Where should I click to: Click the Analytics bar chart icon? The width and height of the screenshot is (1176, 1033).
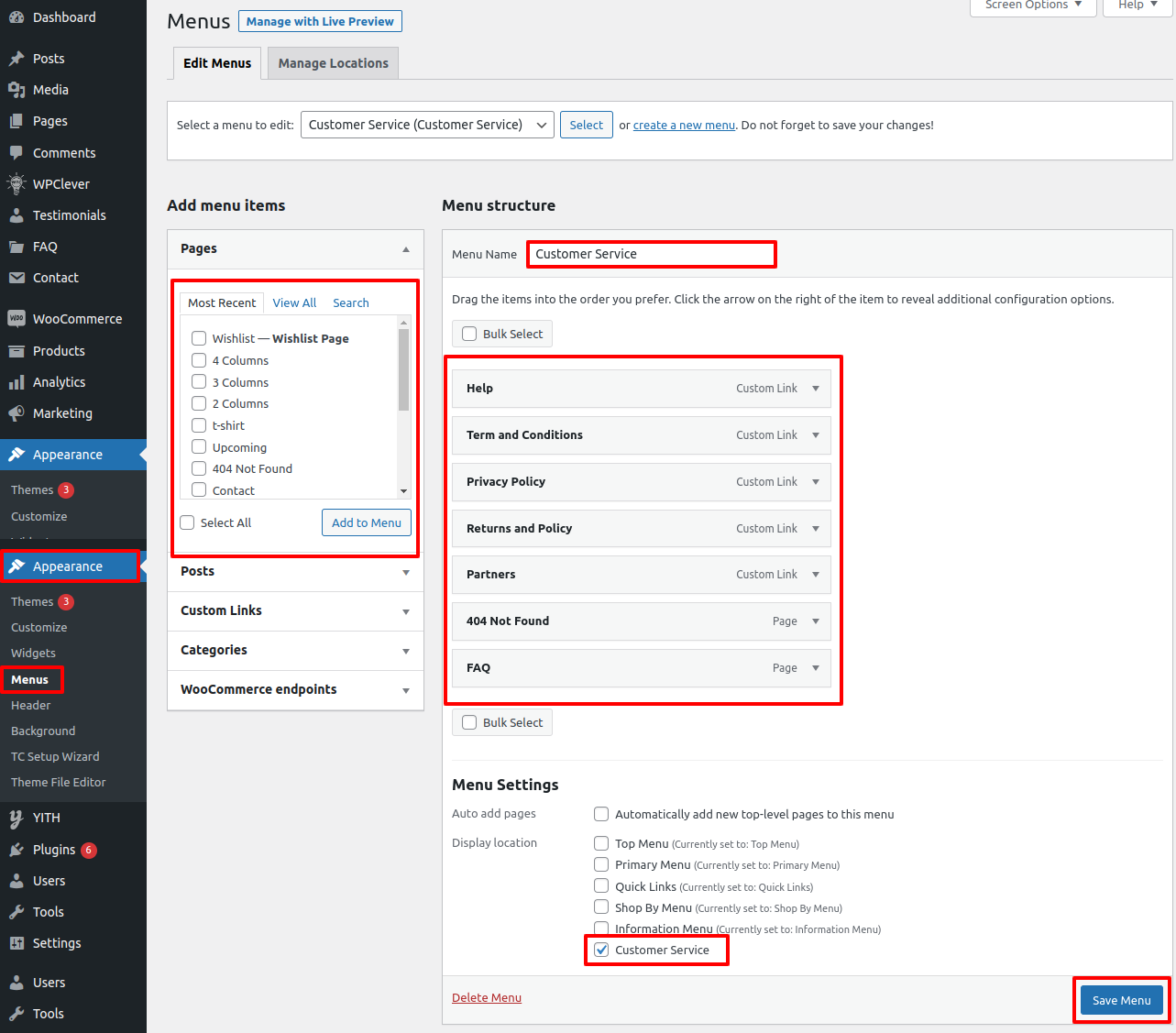16,382
